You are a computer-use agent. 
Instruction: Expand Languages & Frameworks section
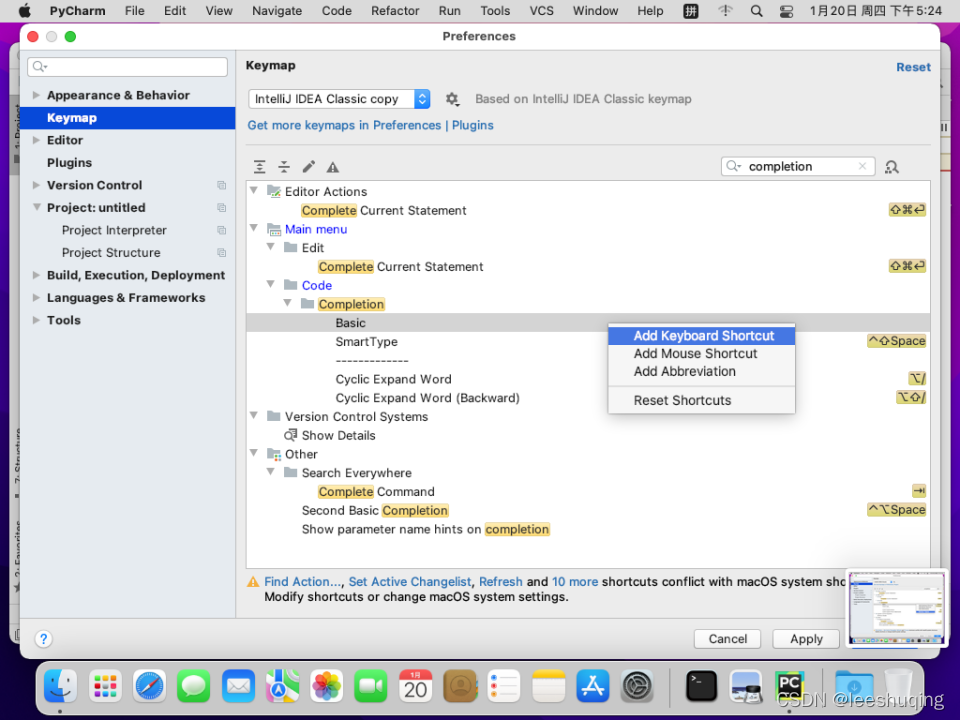(36, 298)
